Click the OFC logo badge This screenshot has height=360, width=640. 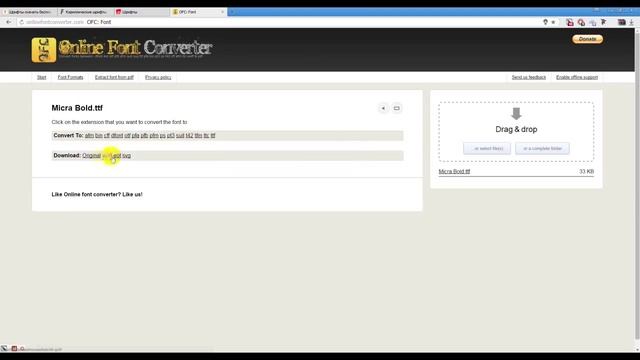(x=44, y=50)
